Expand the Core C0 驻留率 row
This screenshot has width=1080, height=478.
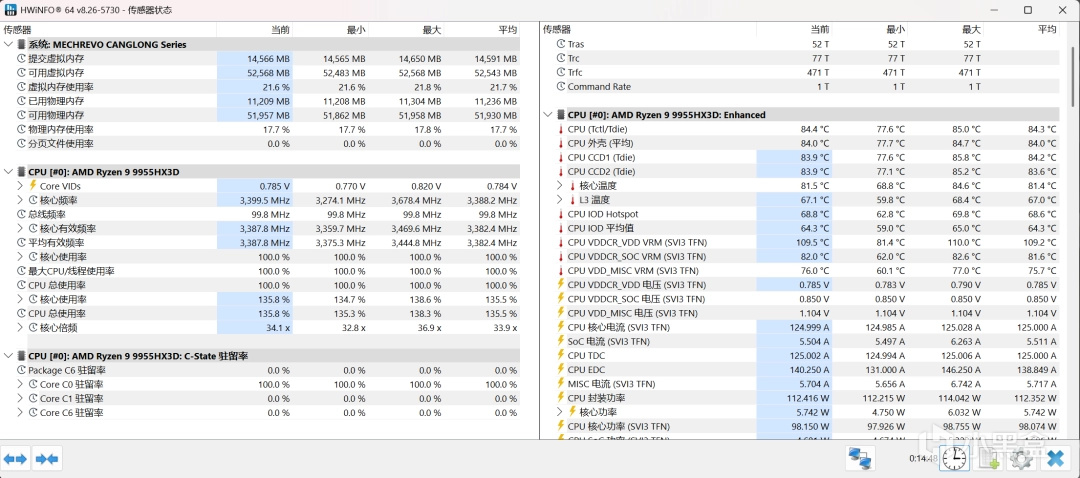20,385
